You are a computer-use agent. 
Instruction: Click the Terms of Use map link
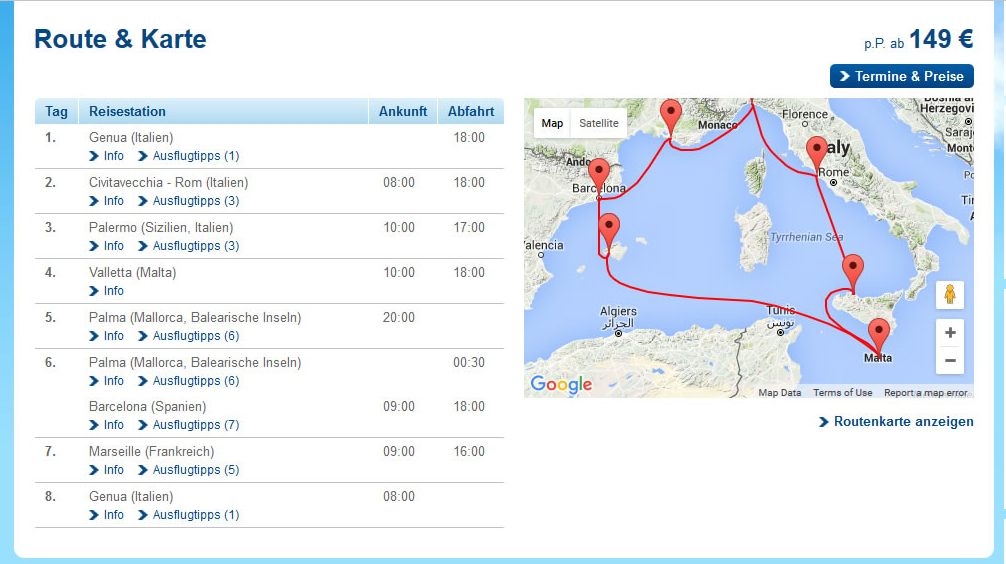tap(842, 393)
